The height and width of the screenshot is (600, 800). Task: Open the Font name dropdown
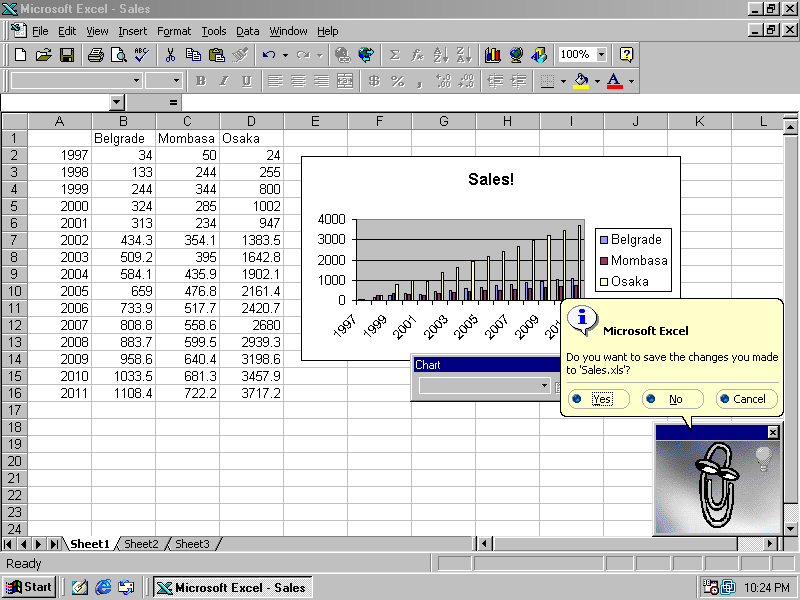point(136,81)
